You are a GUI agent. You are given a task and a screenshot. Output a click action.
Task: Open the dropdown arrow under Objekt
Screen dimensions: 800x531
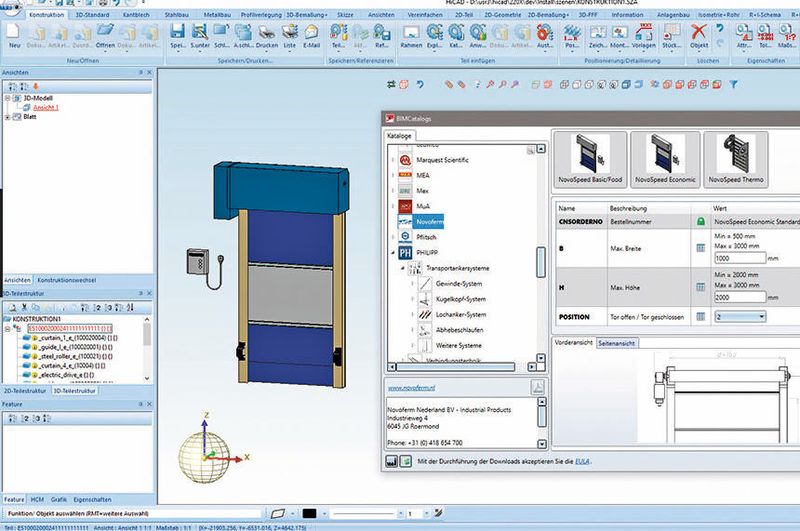[x=698, y=52]
